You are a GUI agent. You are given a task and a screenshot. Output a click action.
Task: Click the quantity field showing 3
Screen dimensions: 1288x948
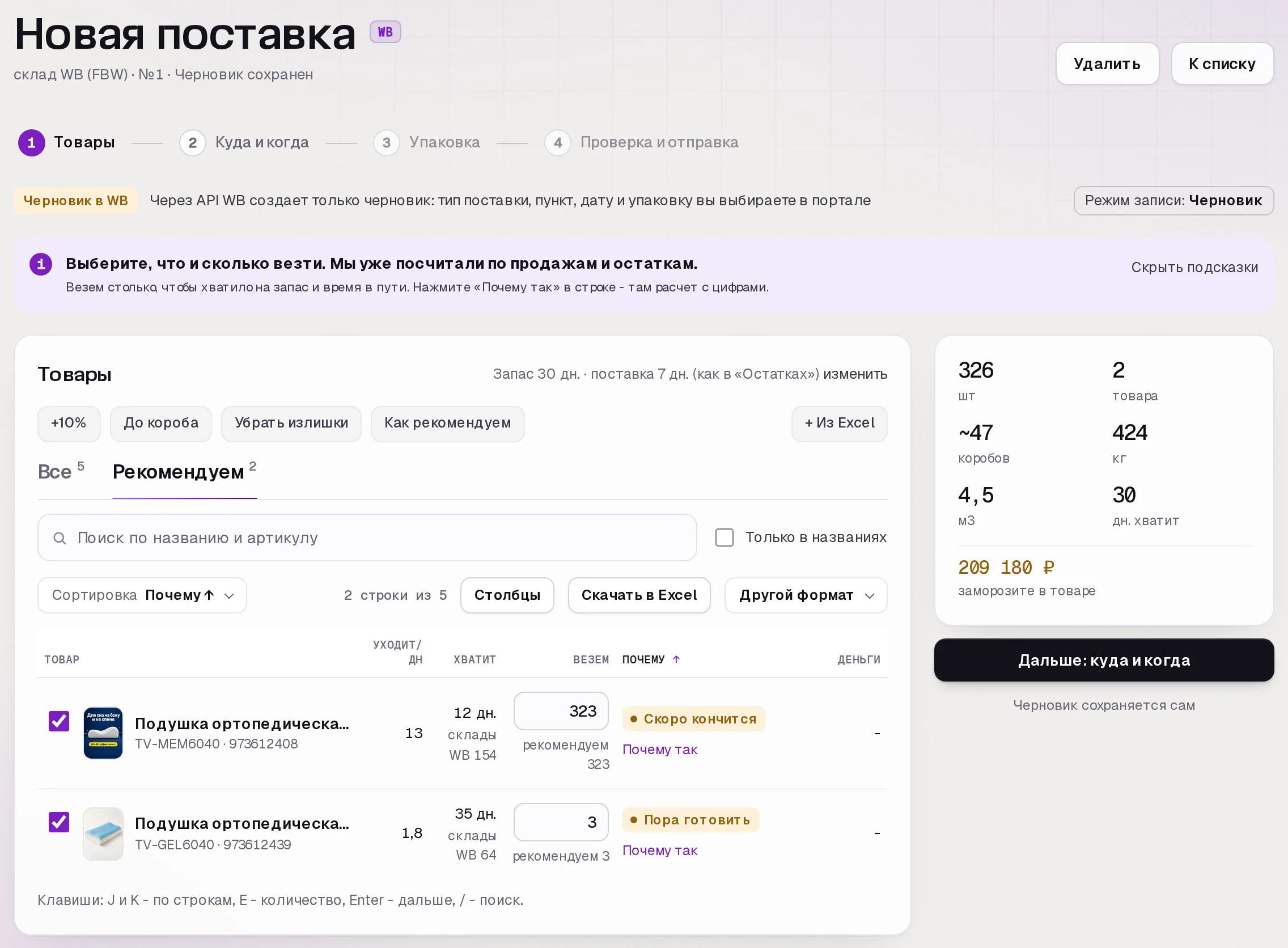(561, 822)
